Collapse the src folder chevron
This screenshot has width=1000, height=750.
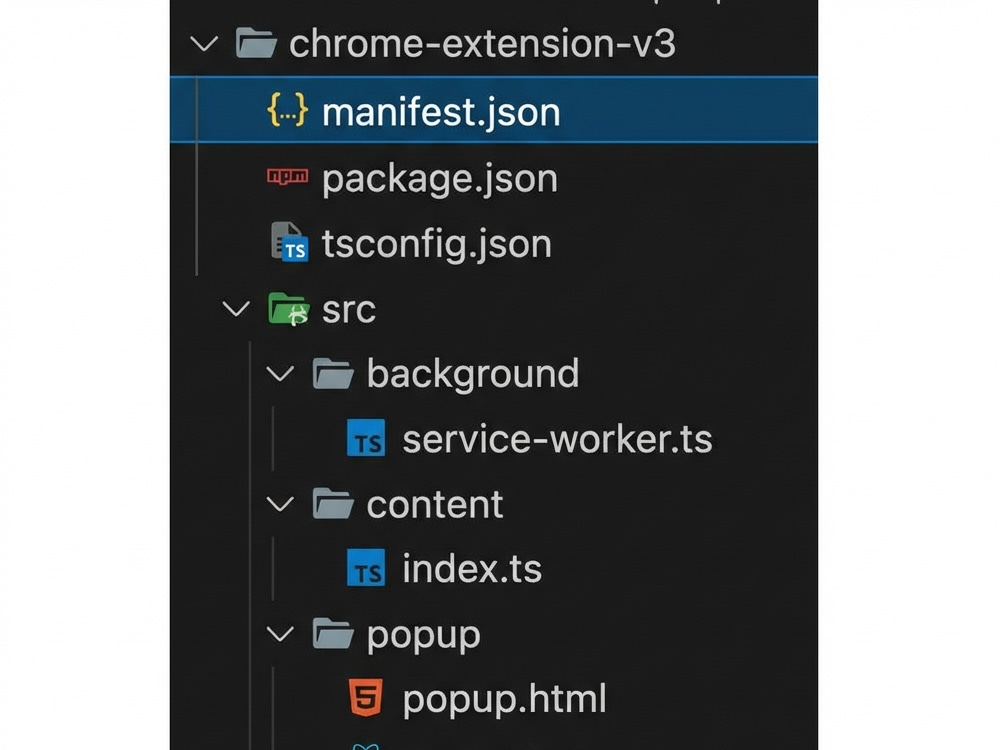pos(237,309)
